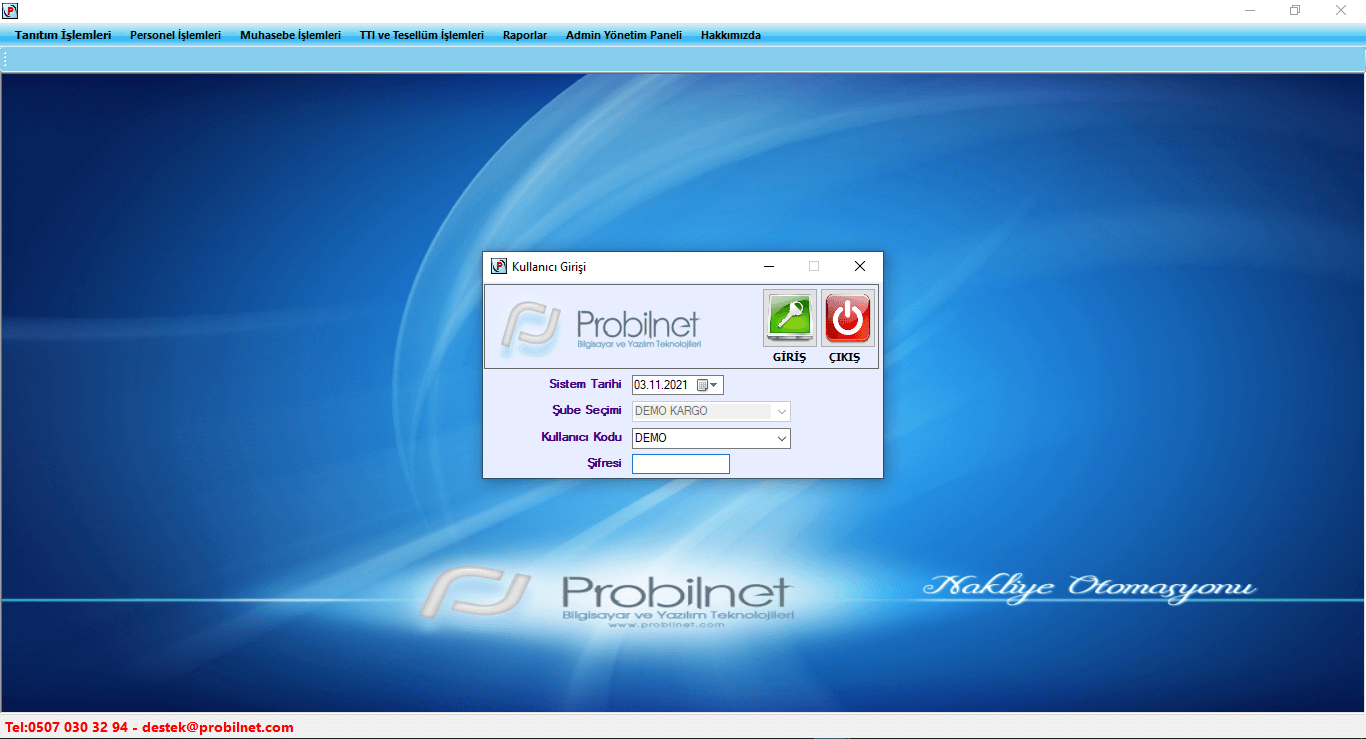Open the Personel İşlemleri menu

coord(175,35)
